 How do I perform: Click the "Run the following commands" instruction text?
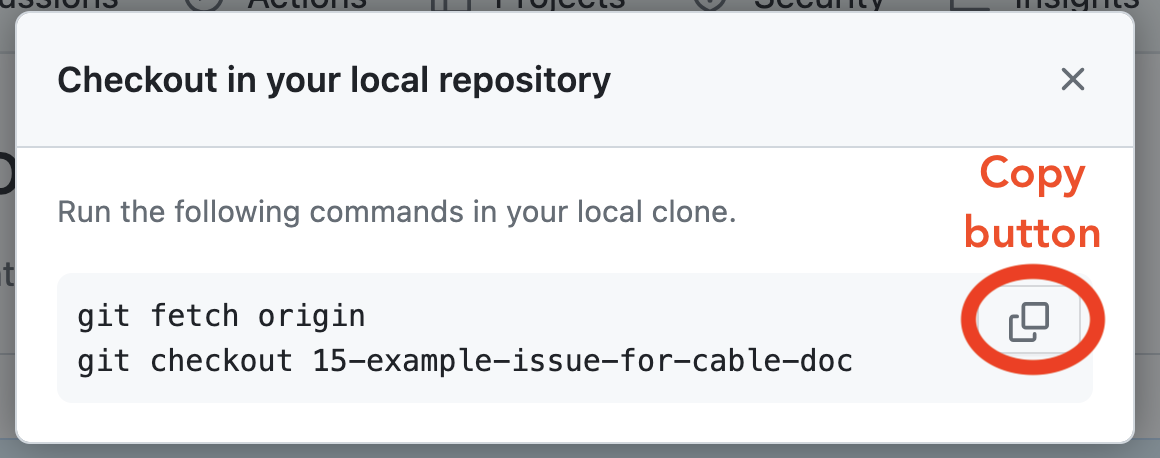point(397,212)
